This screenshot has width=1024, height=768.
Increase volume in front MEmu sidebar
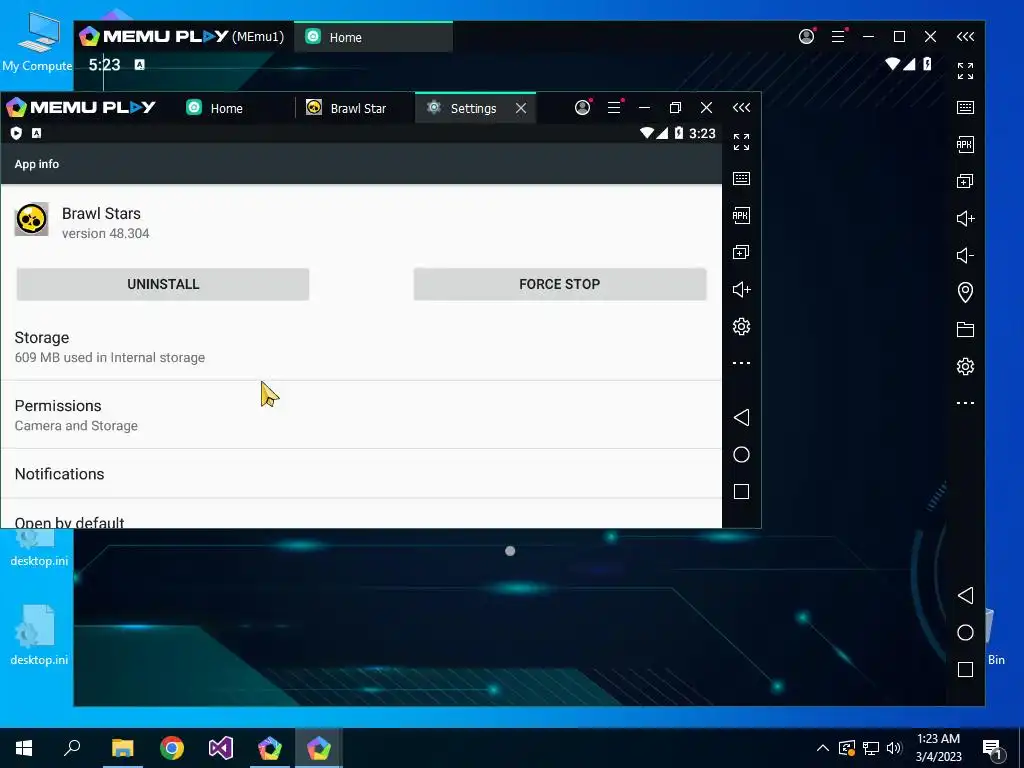(741, 289)
